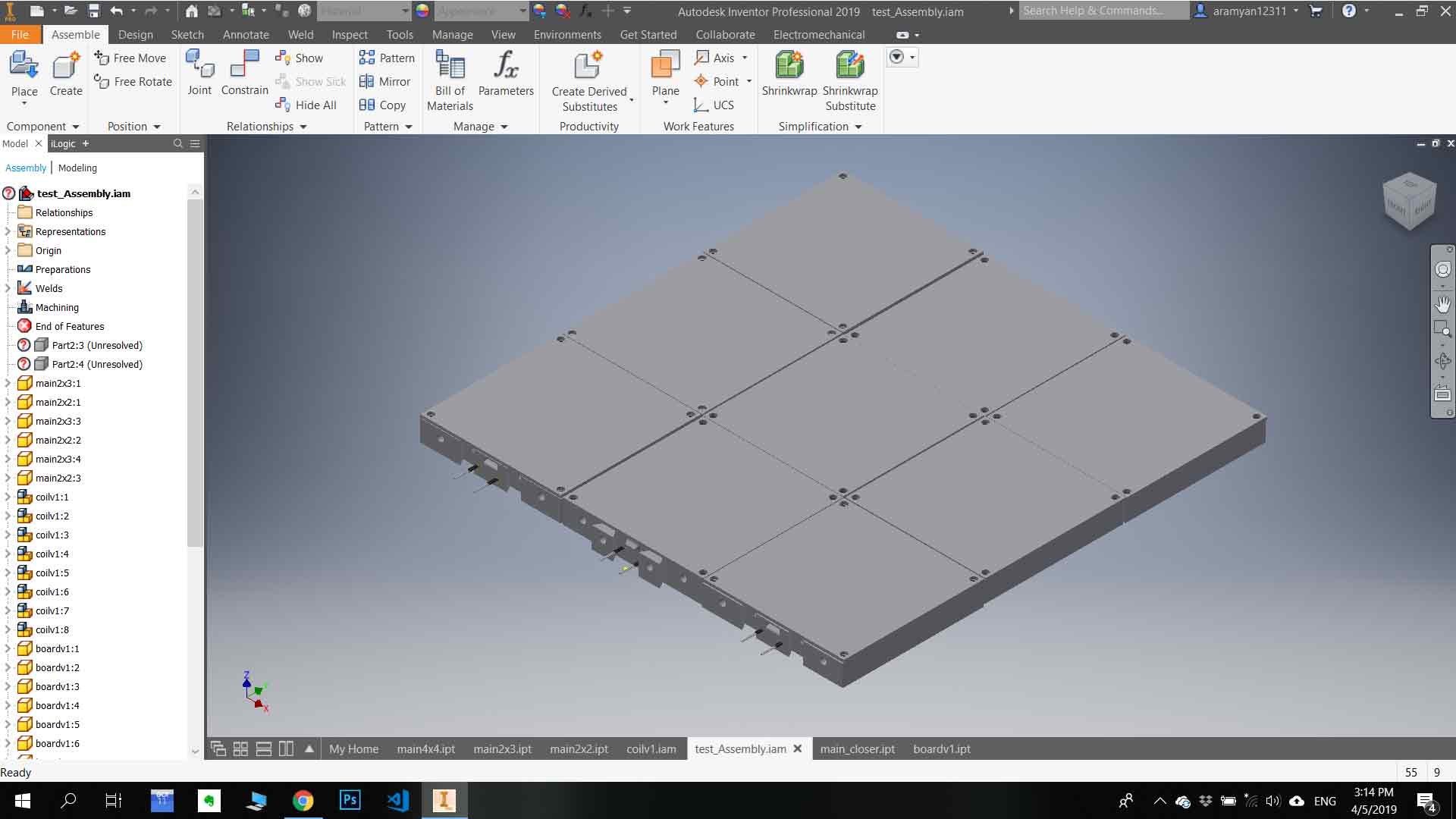
Task: Select the Mirror component tool
Action: pos(385,81)
